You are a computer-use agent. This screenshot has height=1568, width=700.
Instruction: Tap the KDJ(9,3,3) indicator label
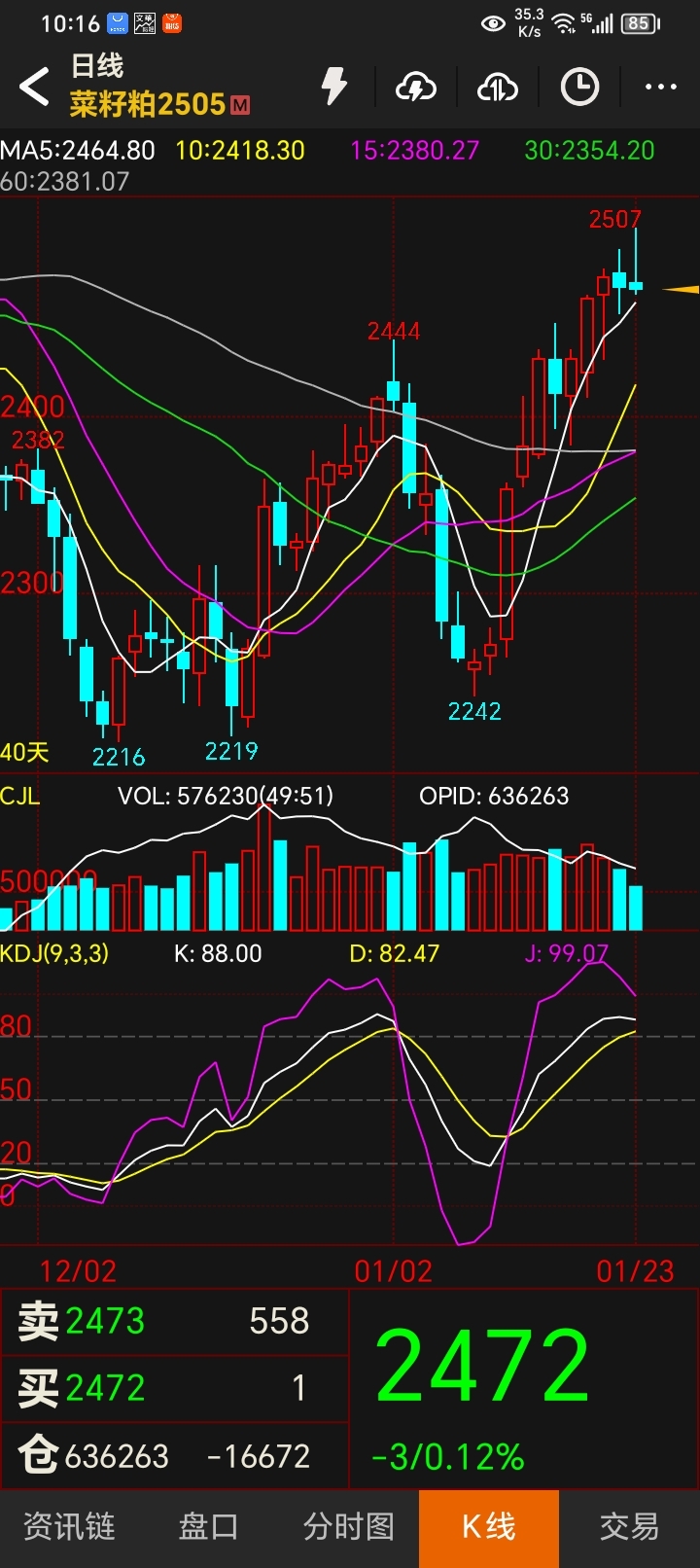(54, 953)
